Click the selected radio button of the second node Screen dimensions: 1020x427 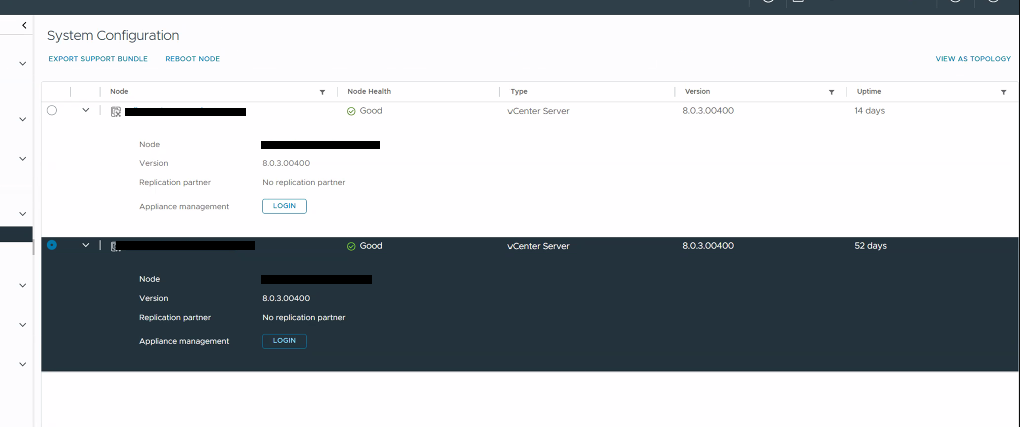tap(52, 245)
